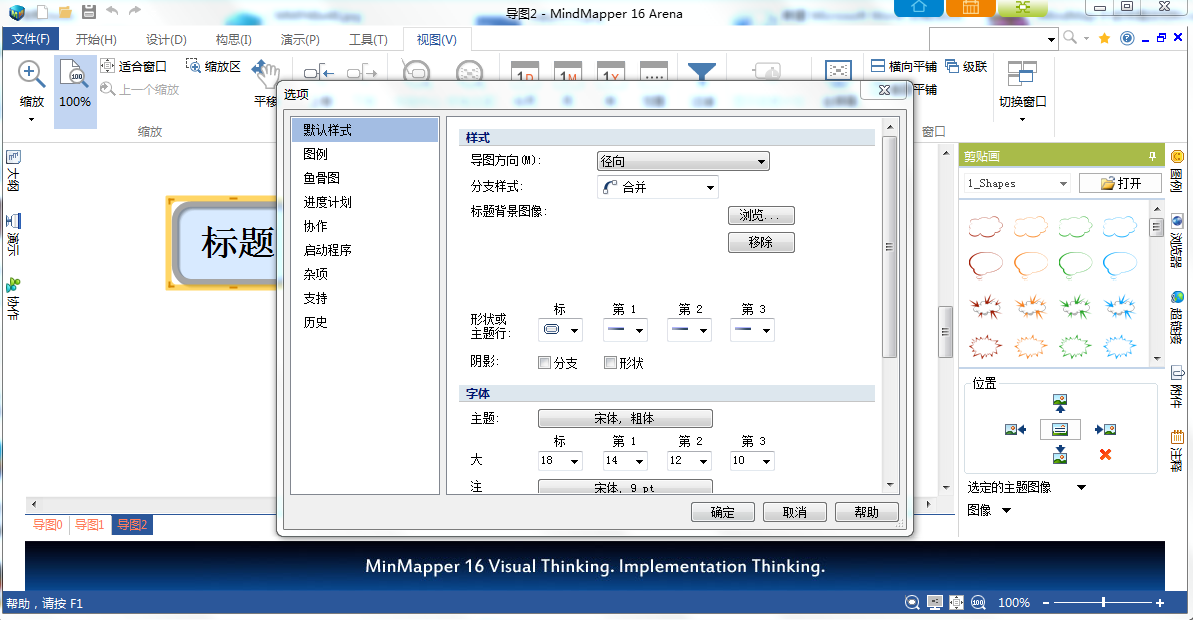
Task: Click the 级联 cascade windows icon
Action: point(952,66)
